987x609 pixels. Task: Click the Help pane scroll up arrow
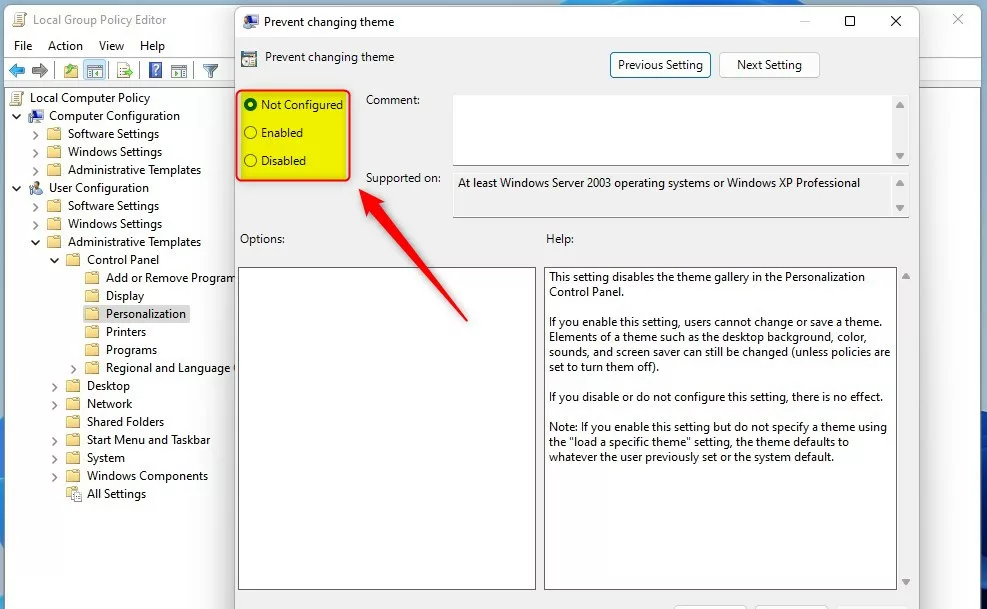(x=906, y=276)
